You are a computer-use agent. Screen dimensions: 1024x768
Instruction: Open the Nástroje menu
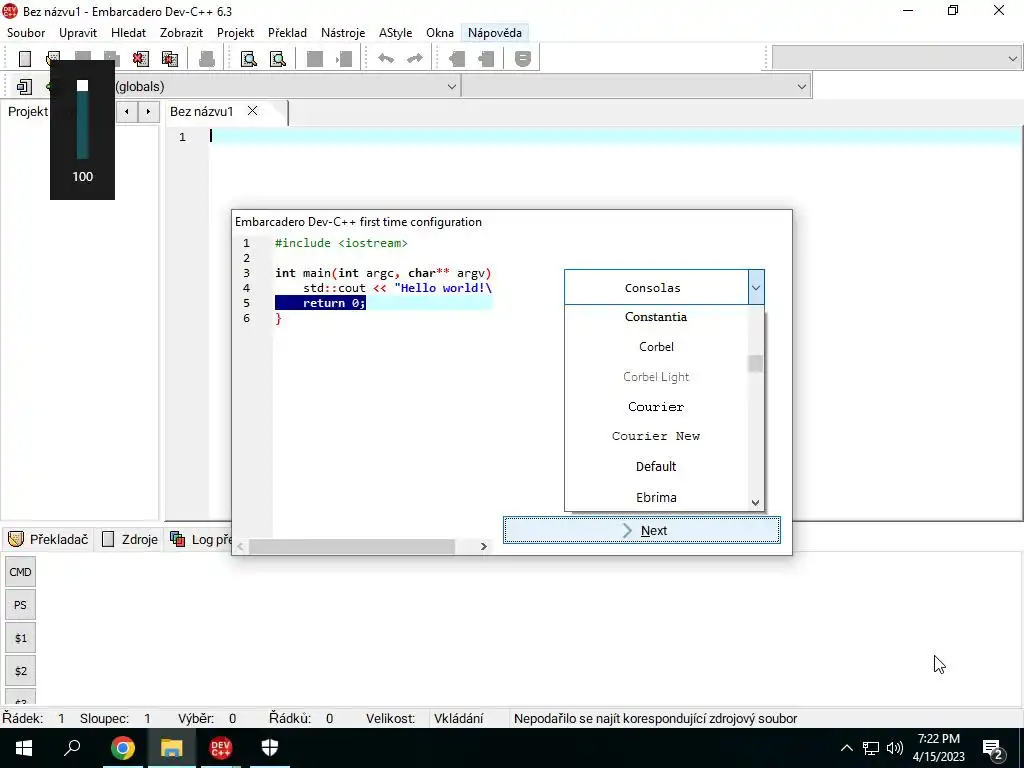tap(343, 33)
